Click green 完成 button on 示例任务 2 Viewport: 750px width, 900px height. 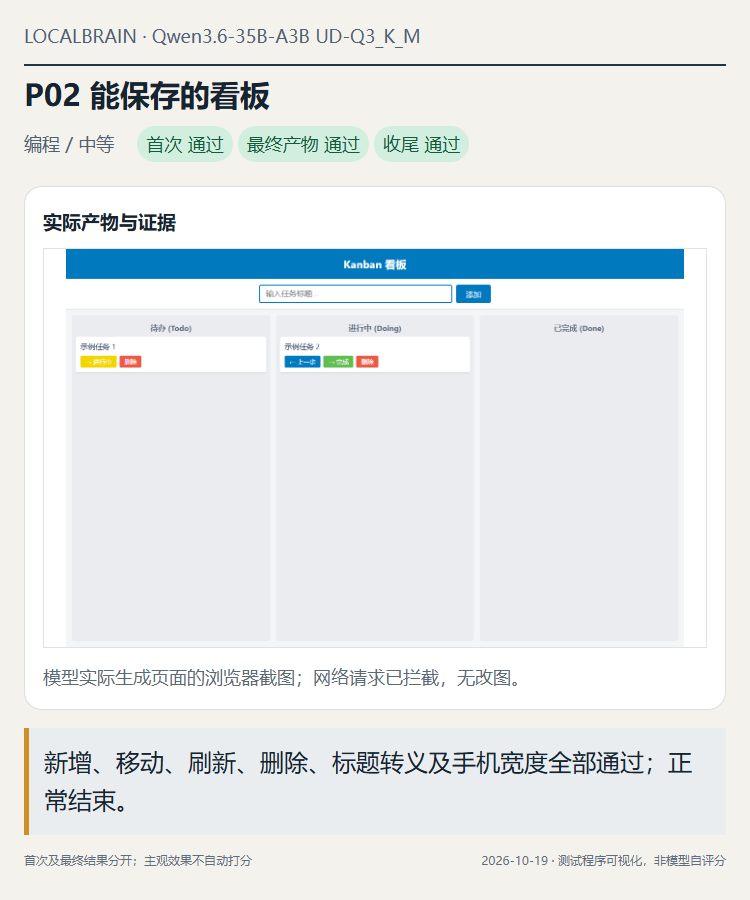coord(338,362)
